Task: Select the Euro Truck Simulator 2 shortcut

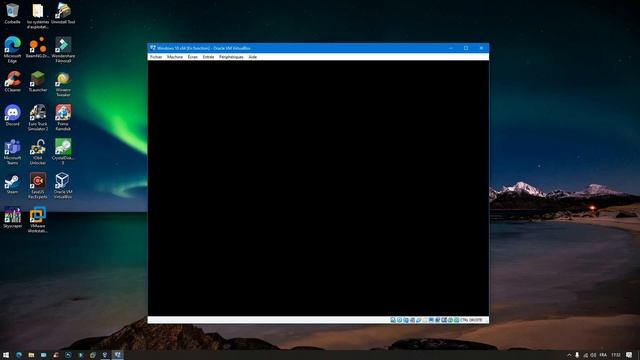Action: tap(38, 118)
